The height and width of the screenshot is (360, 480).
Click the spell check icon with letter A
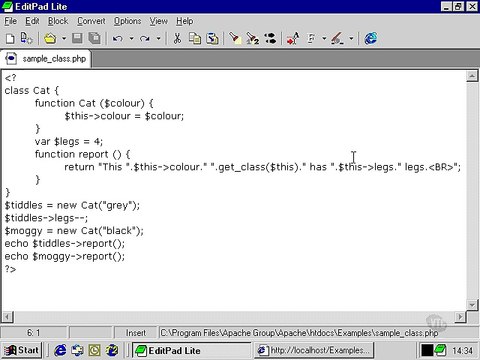[x=293, y=39]
